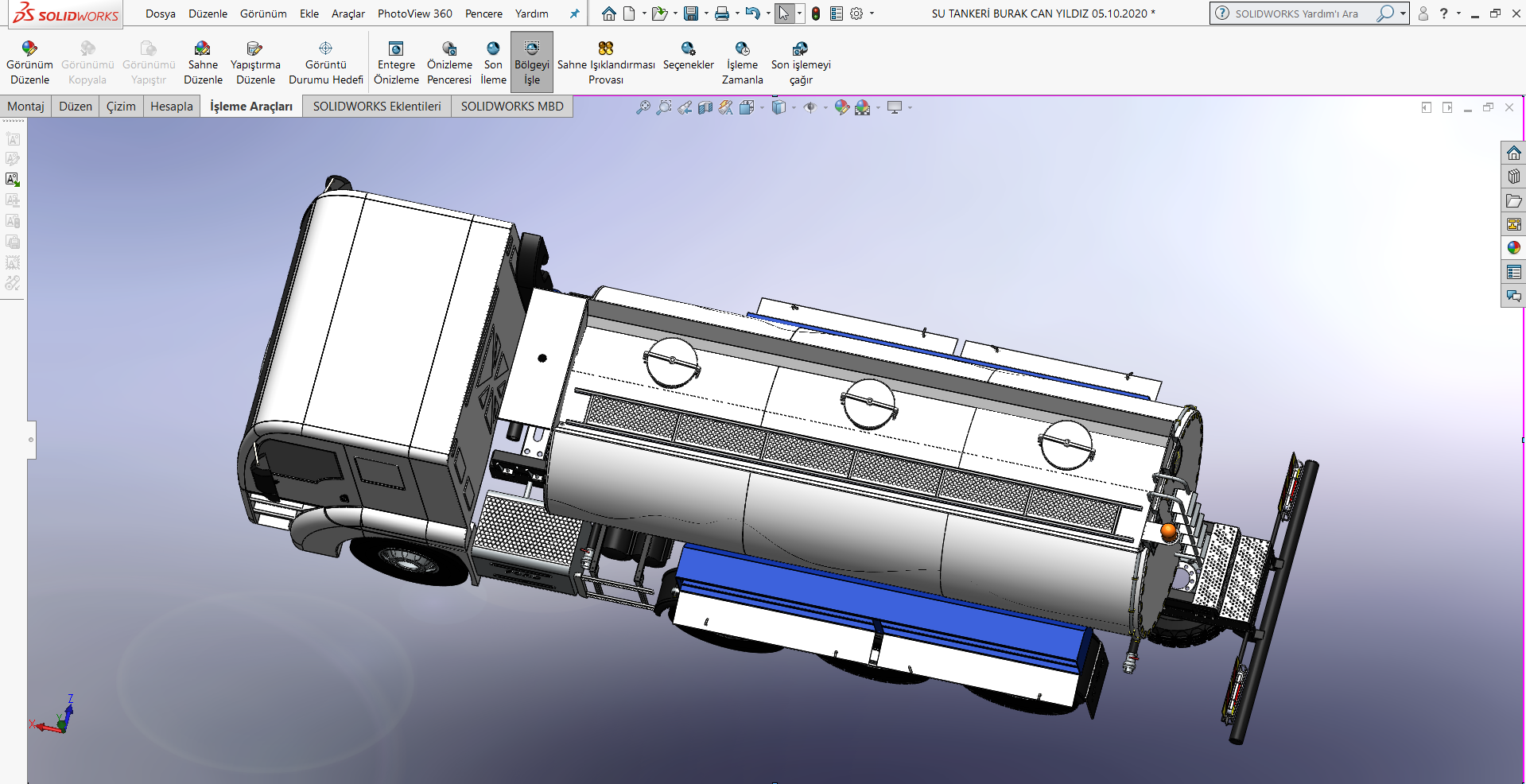Toggle Bölgeyi İşle (Render Region)
This screenshot has width=1526, height=784.
click(532, 63)
